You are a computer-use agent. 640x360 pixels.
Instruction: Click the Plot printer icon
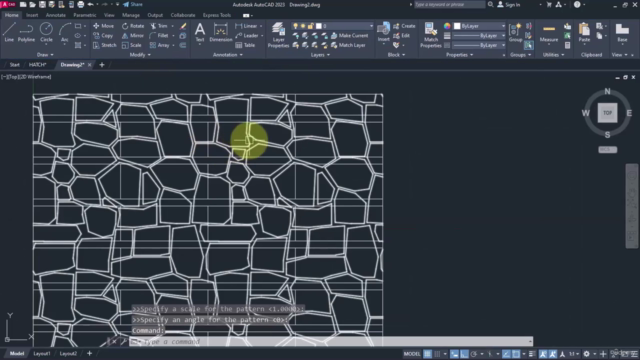tap(80, 4)
